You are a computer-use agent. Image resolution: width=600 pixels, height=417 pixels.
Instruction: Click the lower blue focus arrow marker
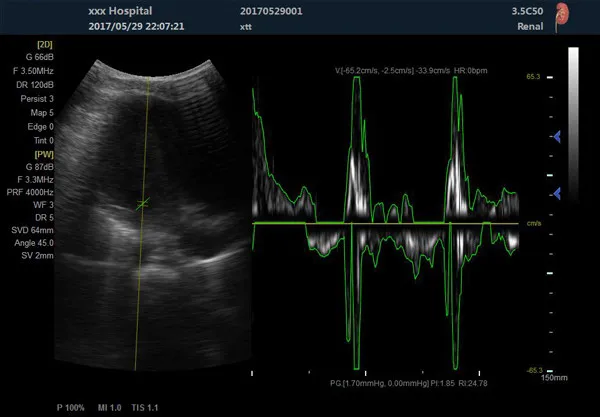tap(553, 191)
